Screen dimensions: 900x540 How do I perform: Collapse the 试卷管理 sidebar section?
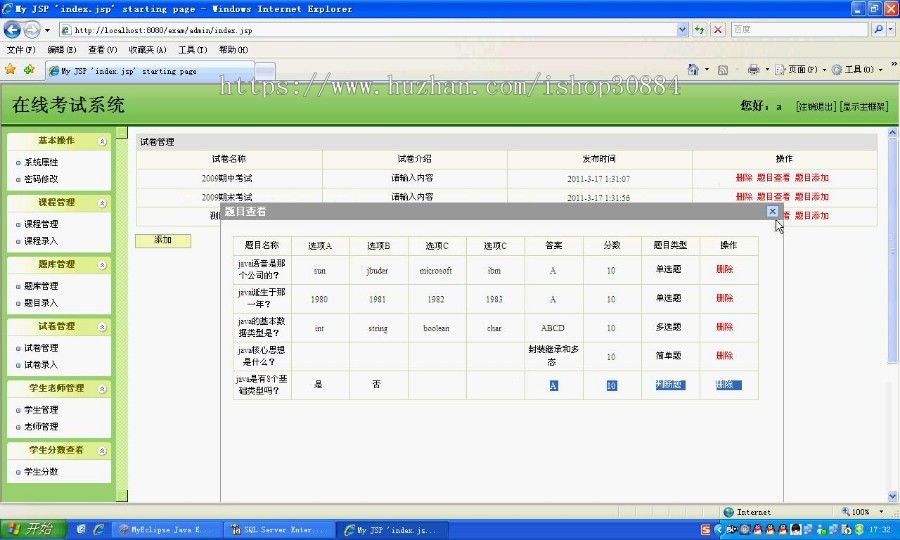(102, 327)
